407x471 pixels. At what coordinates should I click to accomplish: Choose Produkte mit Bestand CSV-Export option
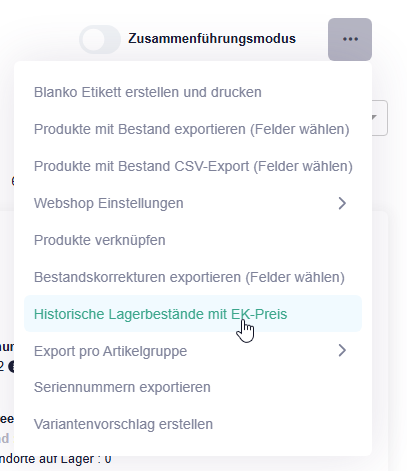point(193,166)
